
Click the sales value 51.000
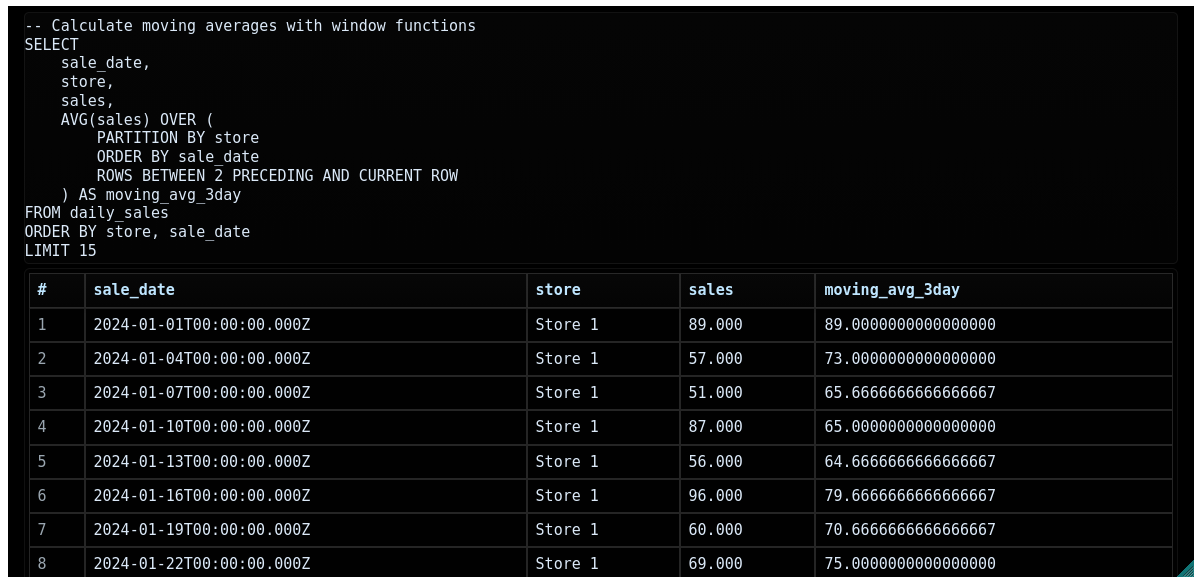coord(747,393)
